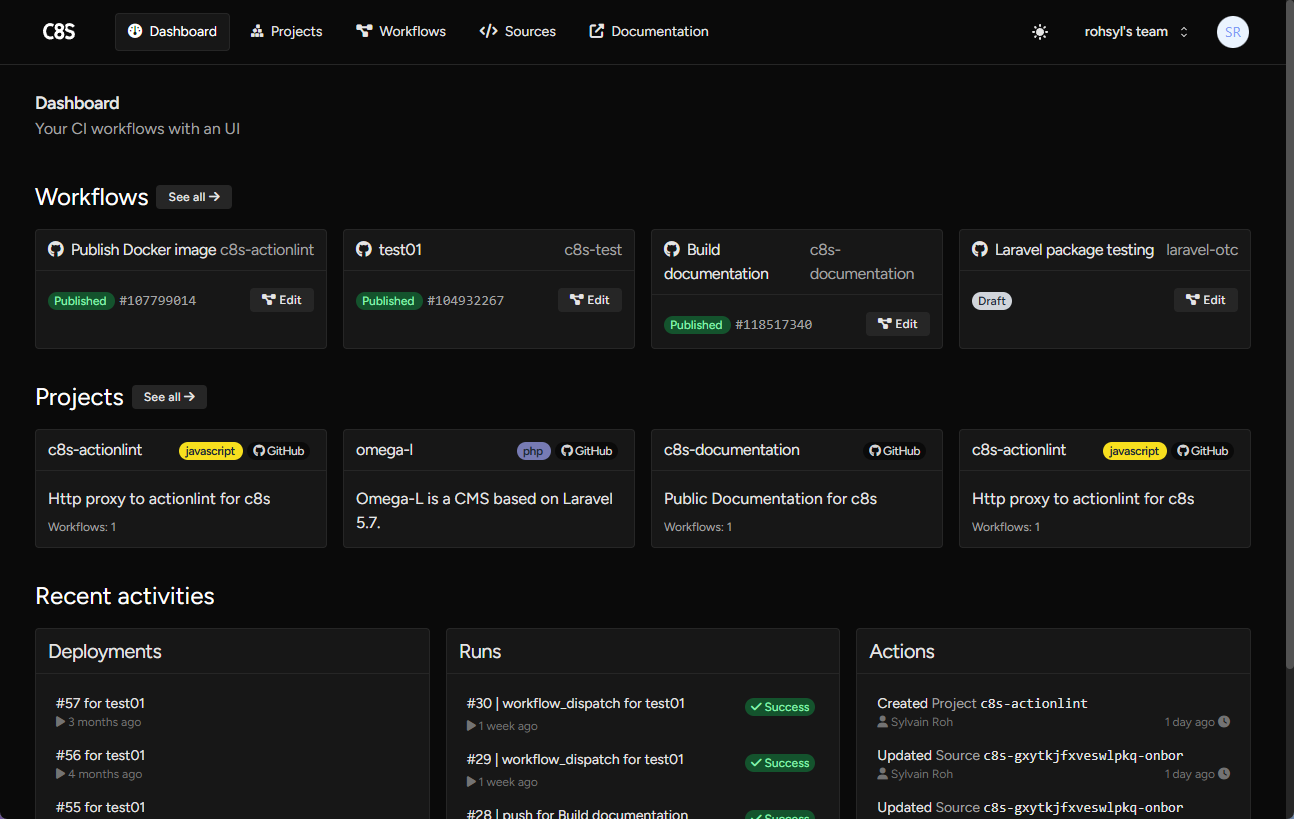Click Published badge on test01 workflow

(x=388, y=301)
